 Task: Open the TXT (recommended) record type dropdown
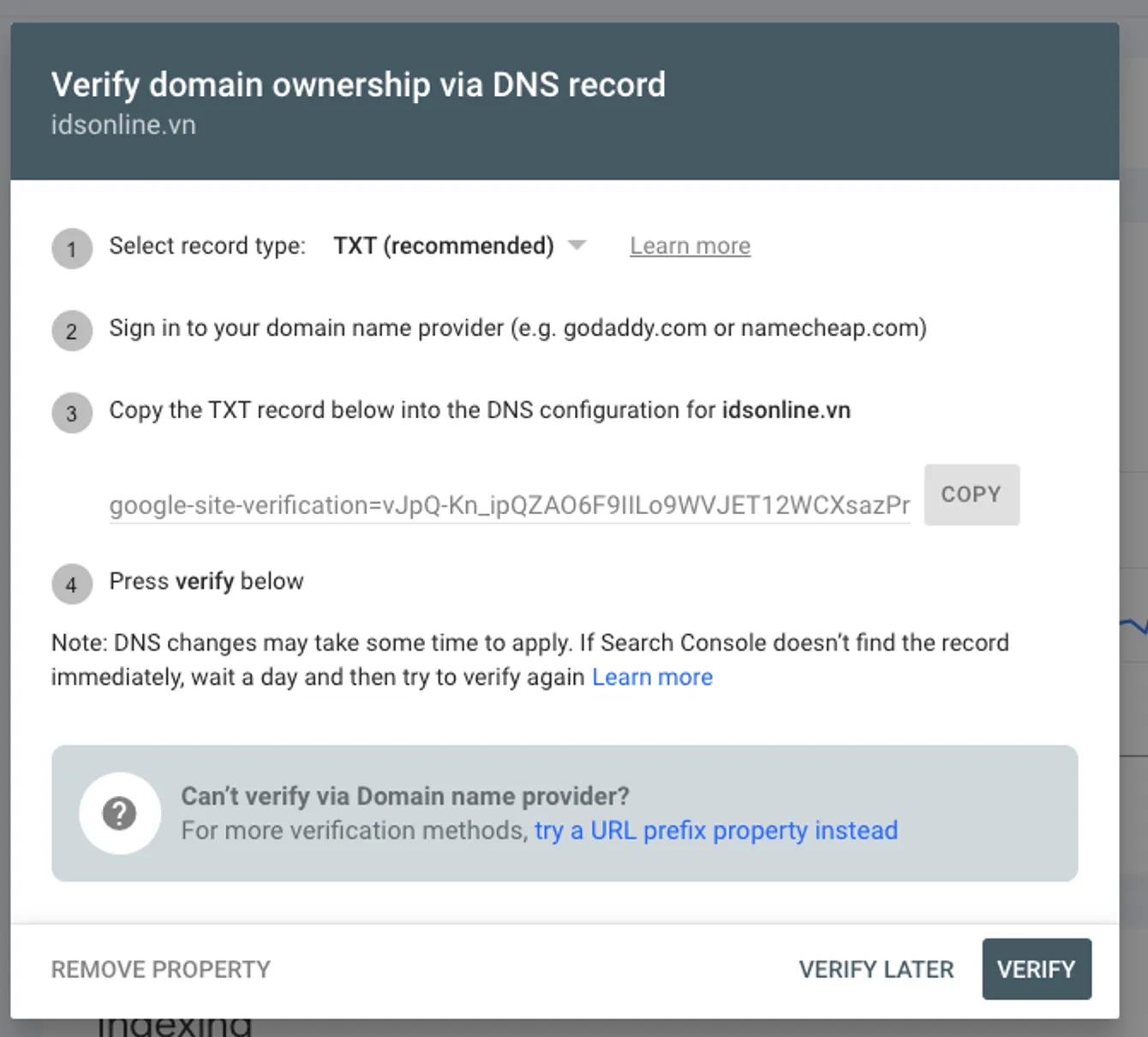(x=459, y=246)
